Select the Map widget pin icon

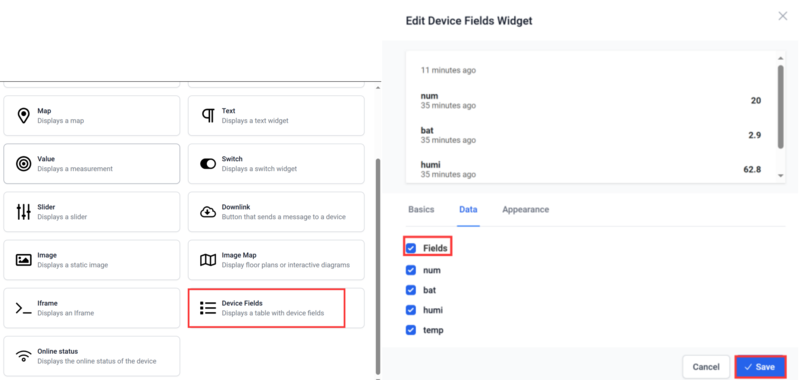point(23,116)
